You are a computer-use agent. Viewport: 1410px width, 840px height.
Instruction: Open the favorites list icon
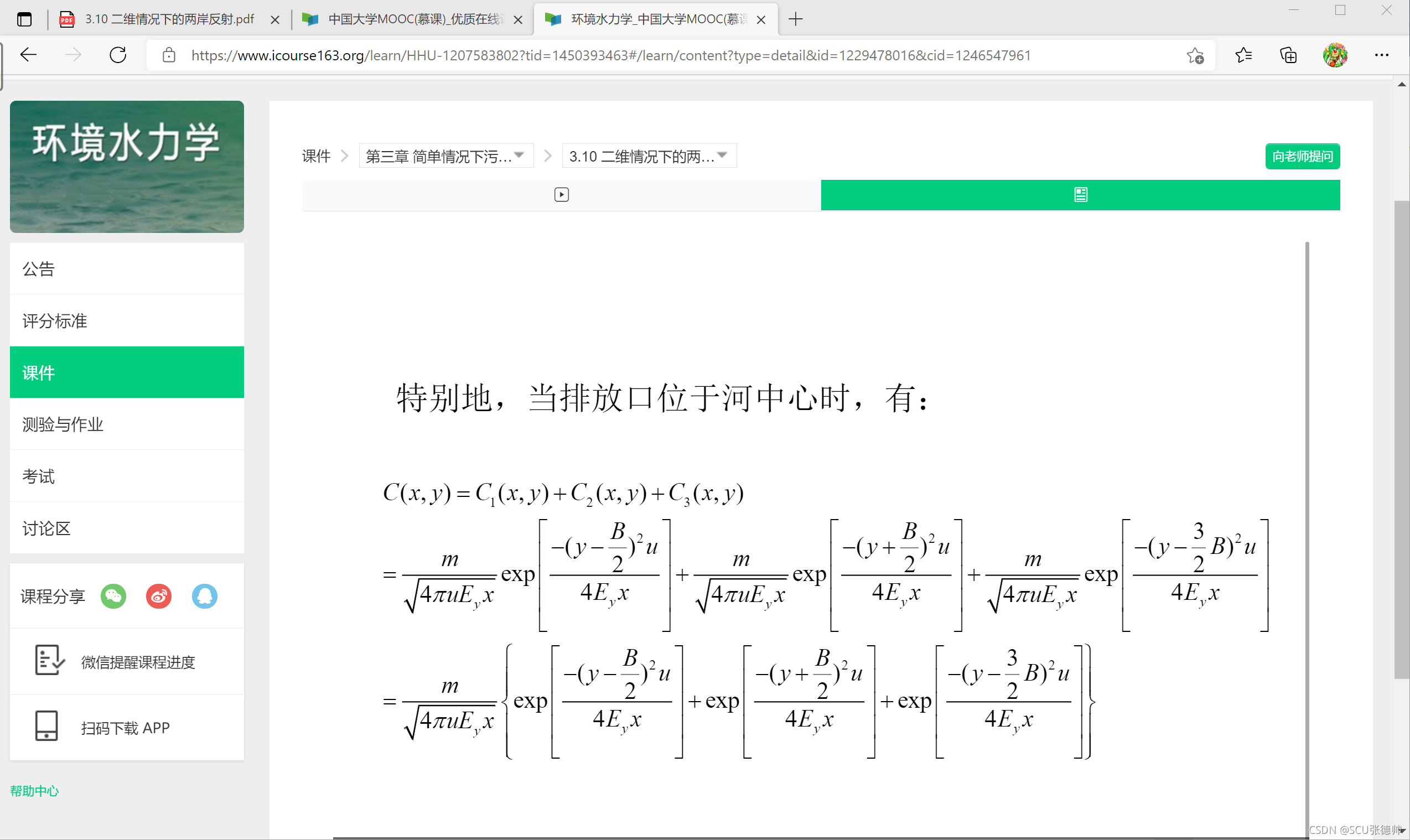point(1243,55)
